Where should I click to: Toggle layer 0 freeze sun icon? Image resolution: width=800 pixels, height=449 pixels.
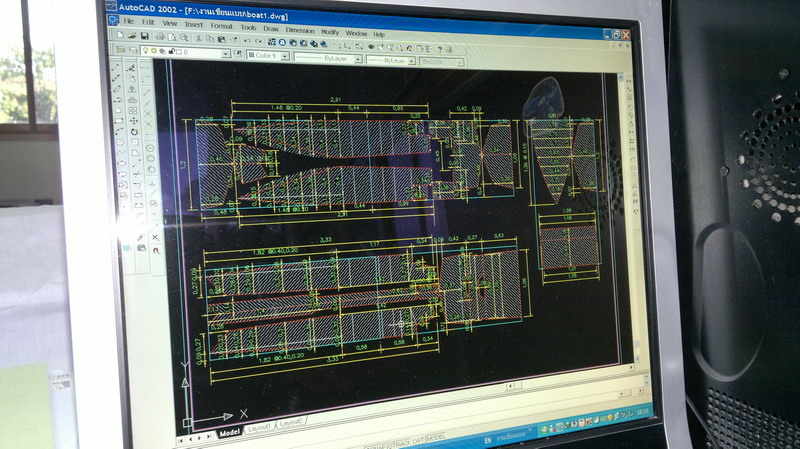tap(154, 51)
